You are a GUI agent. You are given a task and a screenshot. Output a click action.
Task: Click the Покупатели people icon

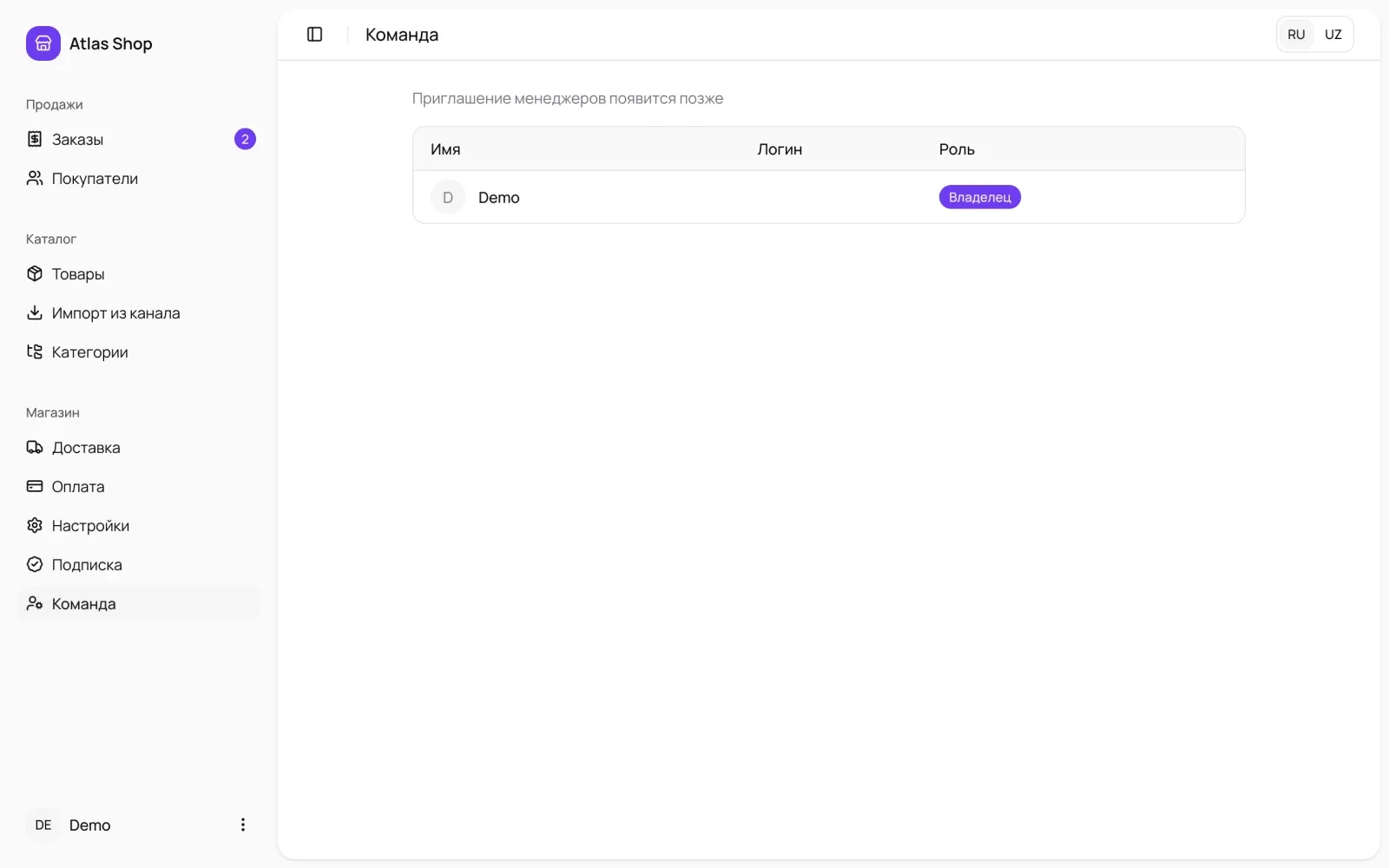pos(35,178)
